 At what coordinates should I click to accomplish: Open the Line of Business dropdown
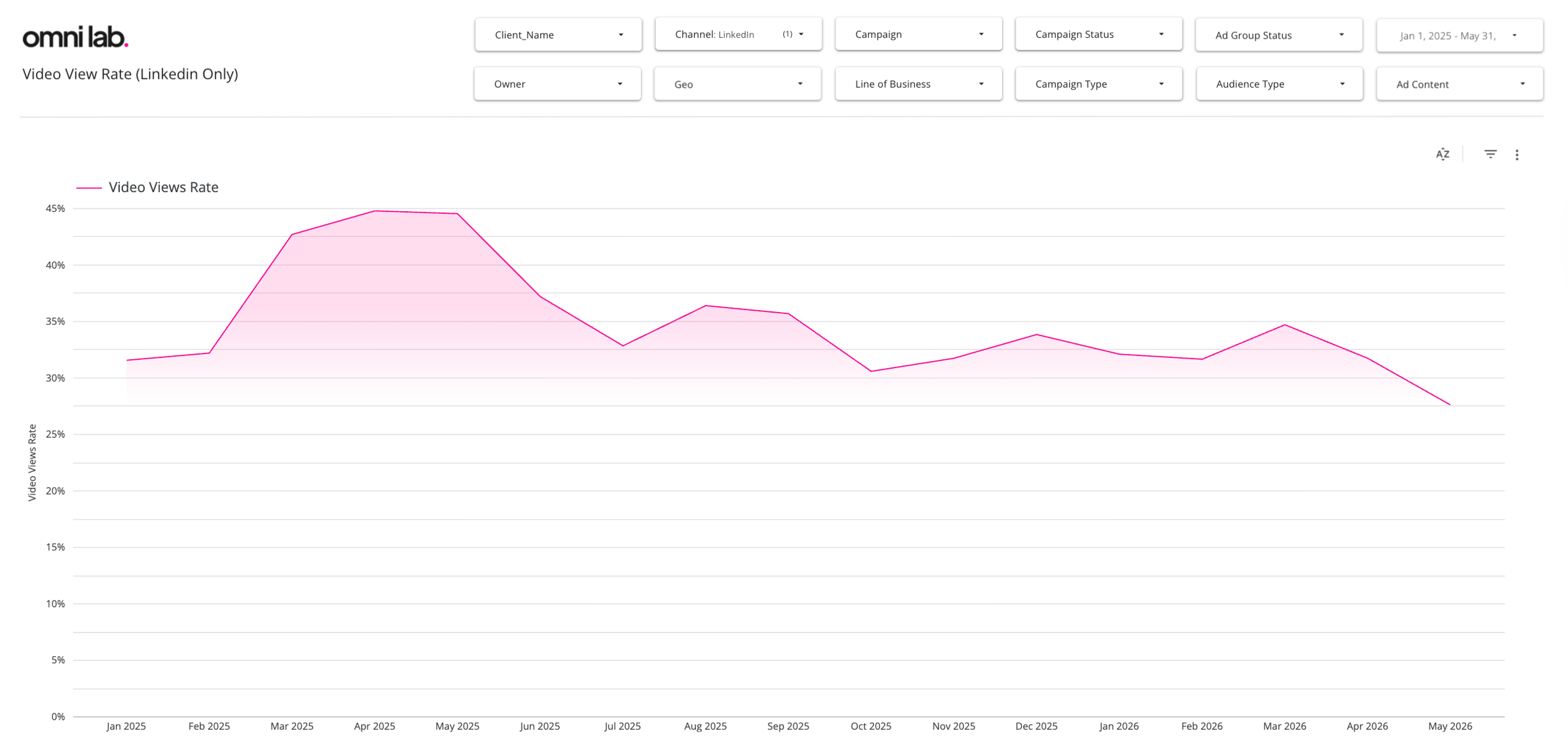918,84
